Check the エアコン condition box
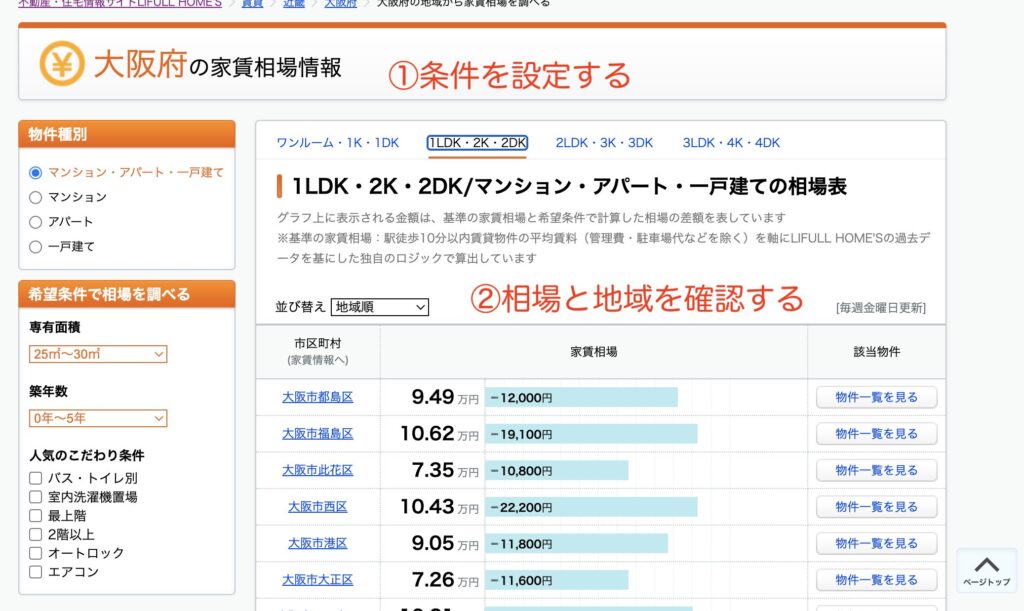The height and width of the screenshot is (611, 1024). click(36, 572)
